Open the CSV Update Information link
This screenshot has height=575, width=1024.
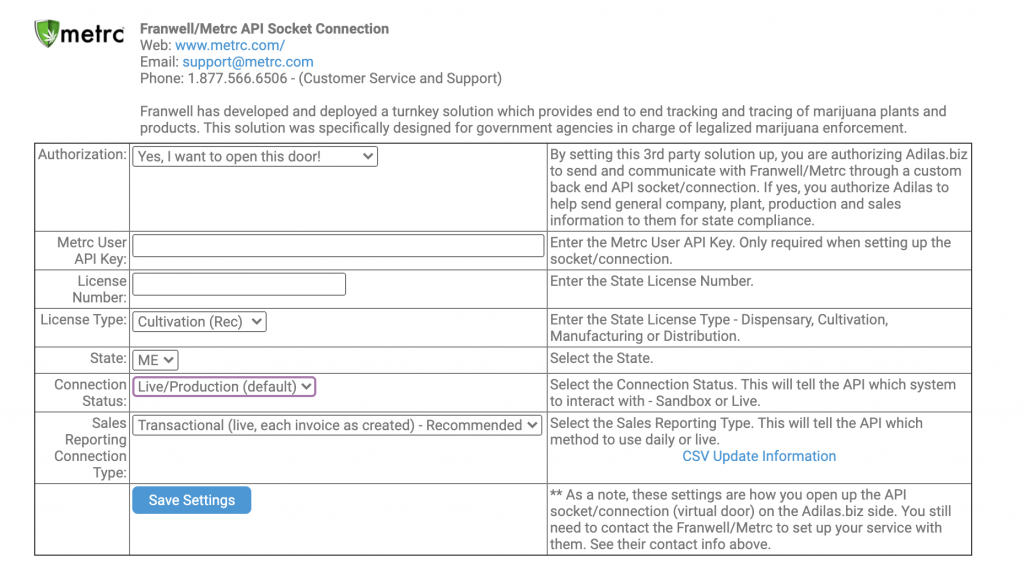759,456
